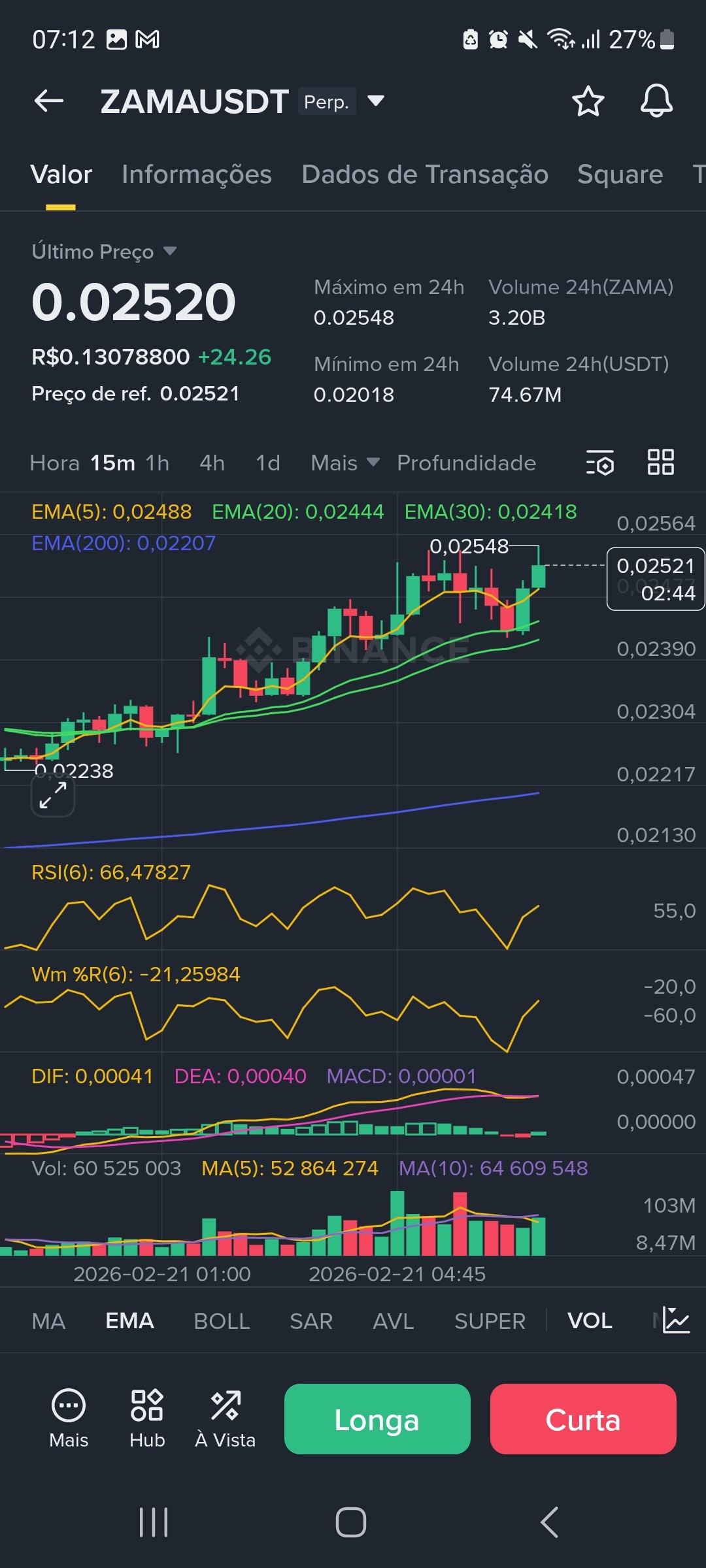Toggle SAR indicator
This screenshot has height=1568, width=706.
click(x=311, y=1321)
